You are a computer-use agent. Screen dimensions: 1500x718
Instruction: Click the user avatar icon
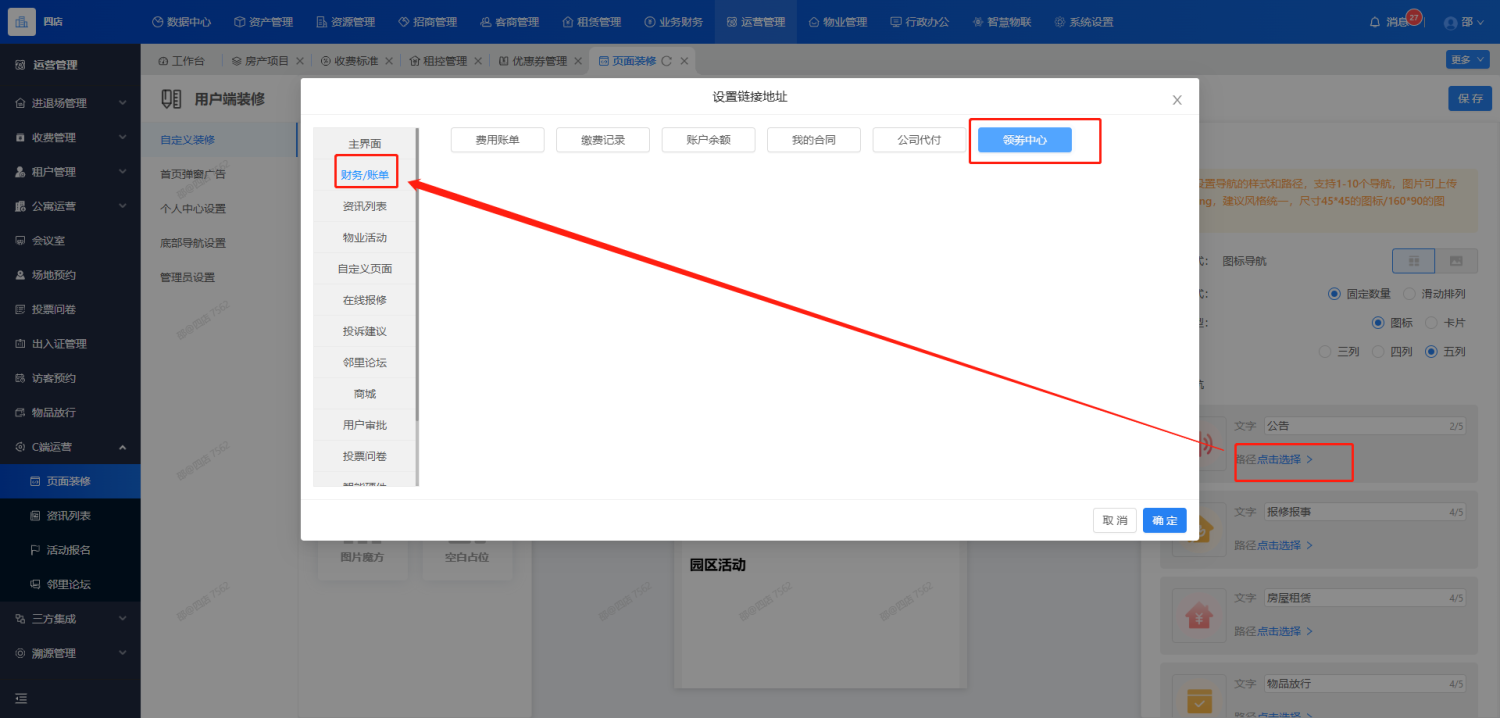point(1451,22)
